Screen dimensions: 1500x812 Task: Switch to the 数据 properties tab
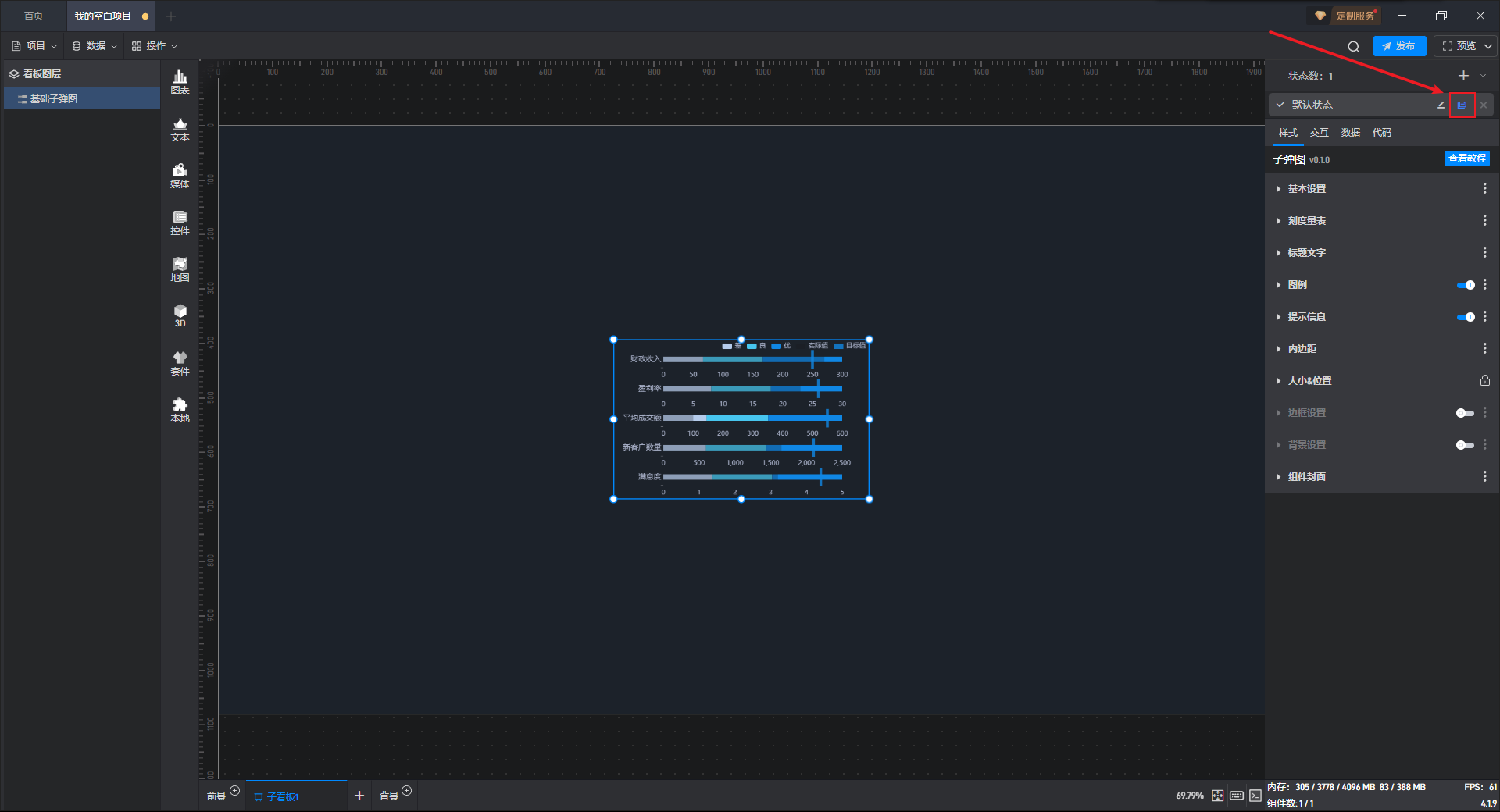tap(1350, 133)
